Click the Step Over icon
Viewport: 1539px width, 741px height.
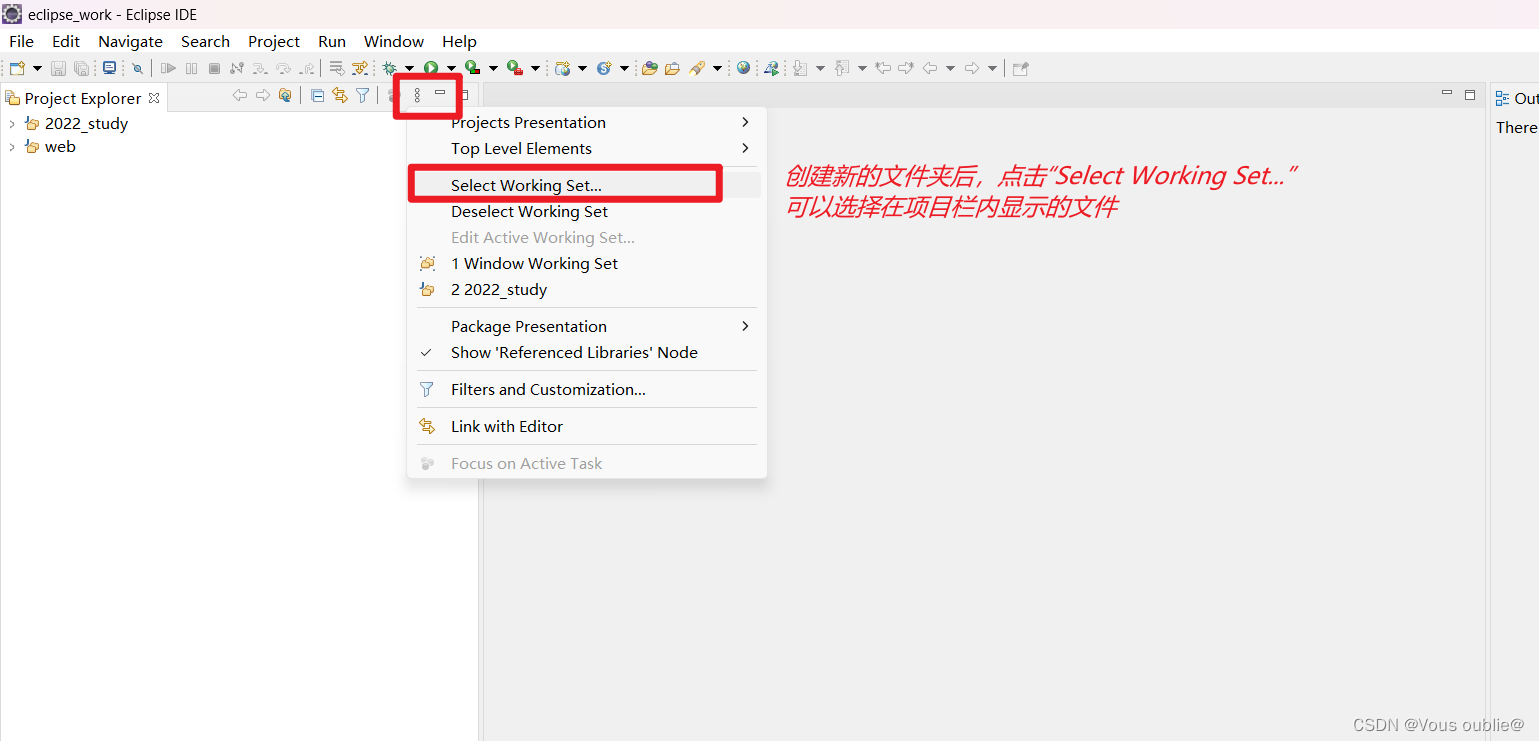283,68
